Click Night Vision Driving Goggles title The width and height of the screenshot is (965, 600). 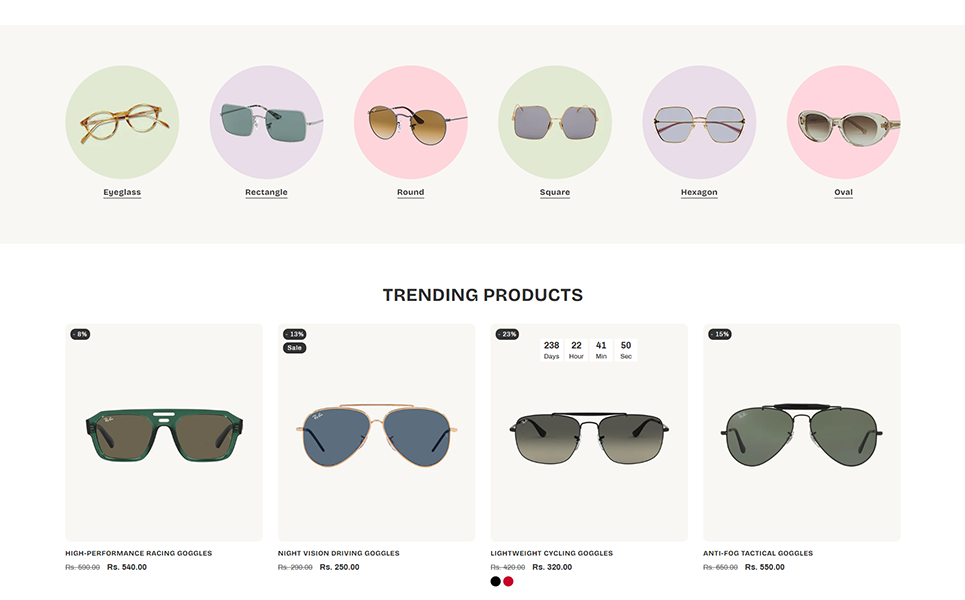click(338, 553)
